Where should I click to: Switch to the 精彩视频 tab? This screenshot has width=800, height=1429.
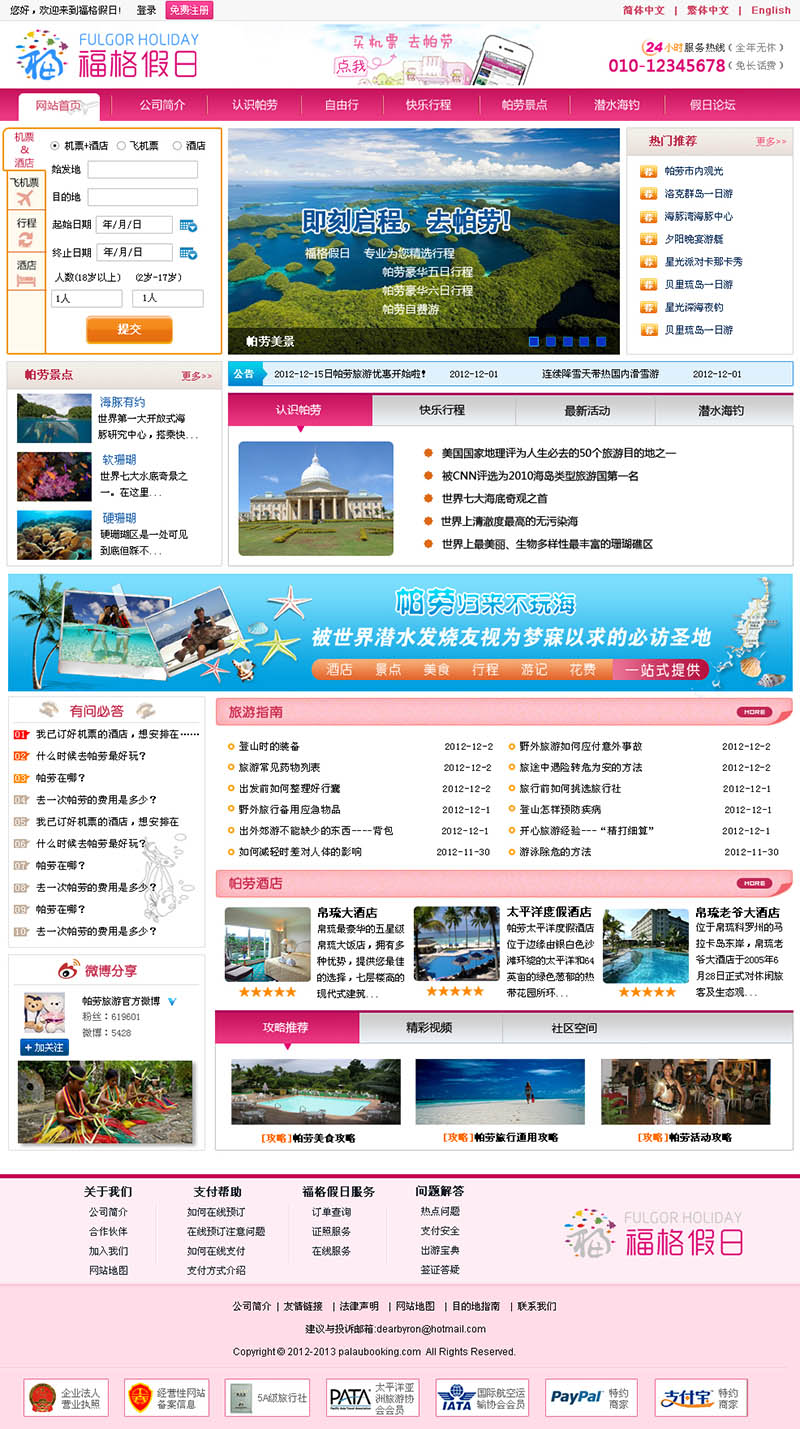click(x=429, y=1027)
